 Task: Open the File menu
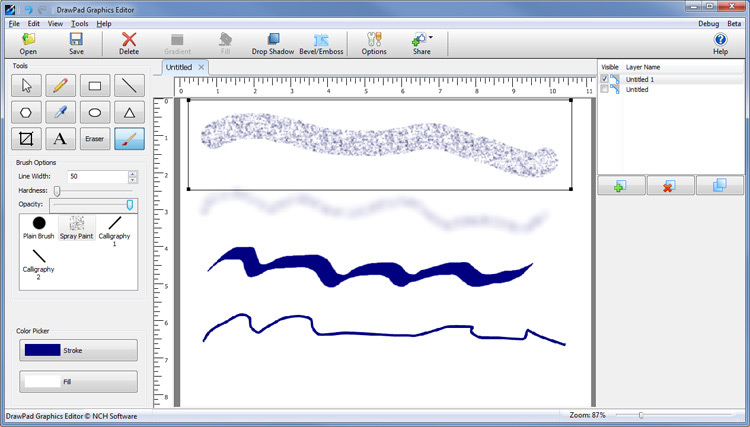point(14,23)
